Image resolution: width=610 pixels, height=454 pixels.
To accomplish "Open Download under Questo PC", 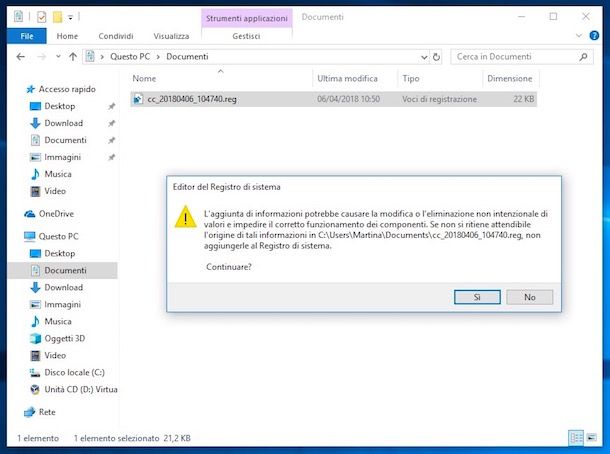I will click(63, 287).
